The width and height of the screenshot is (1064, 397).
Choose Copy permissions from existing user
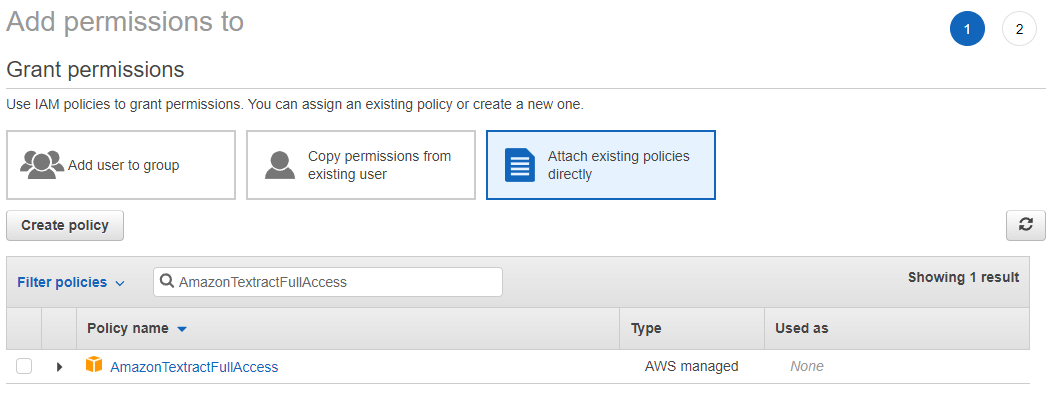coord(360,165)
